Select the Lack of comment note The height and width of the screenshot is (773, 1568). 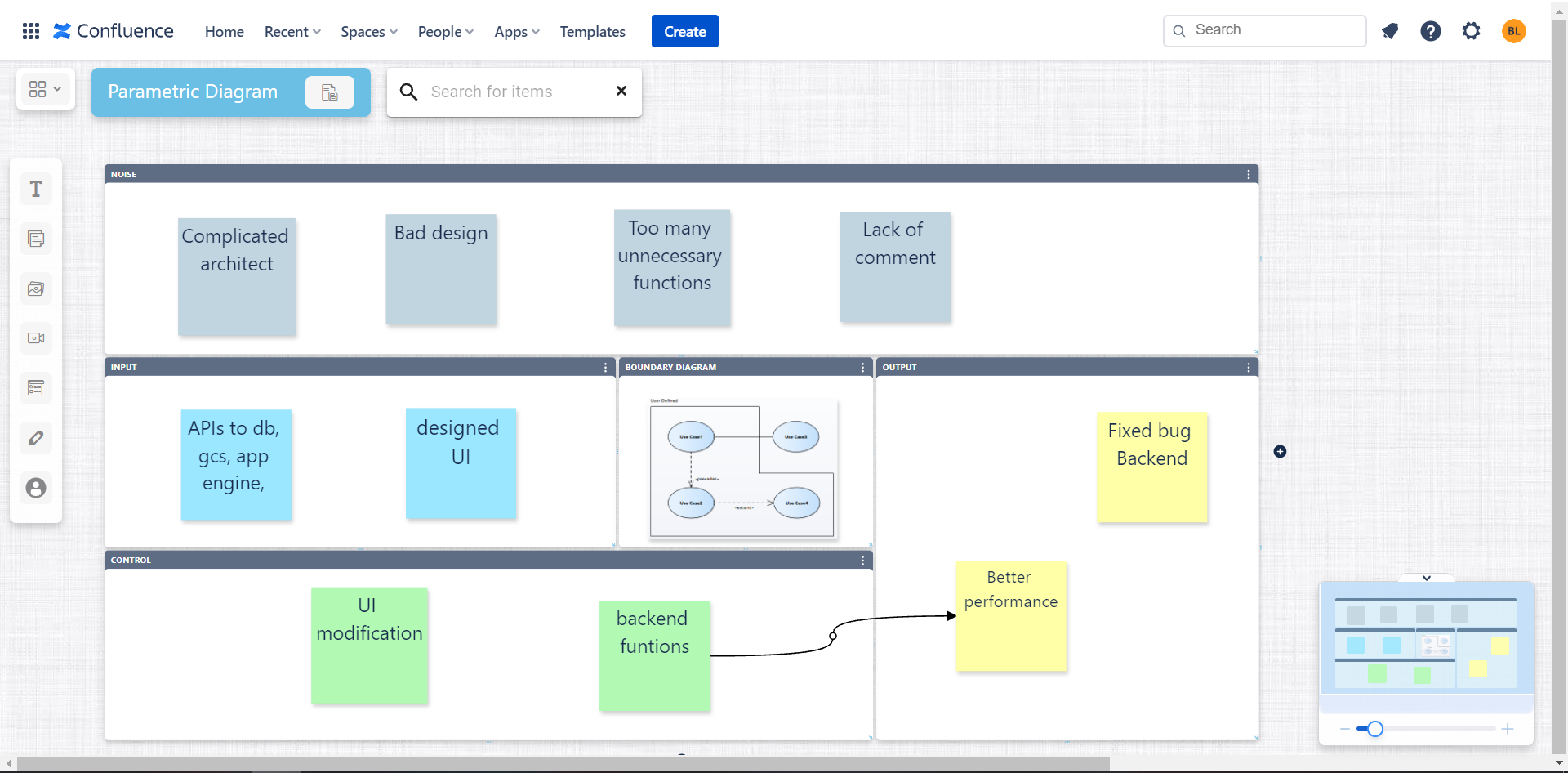tap(895, 267)
